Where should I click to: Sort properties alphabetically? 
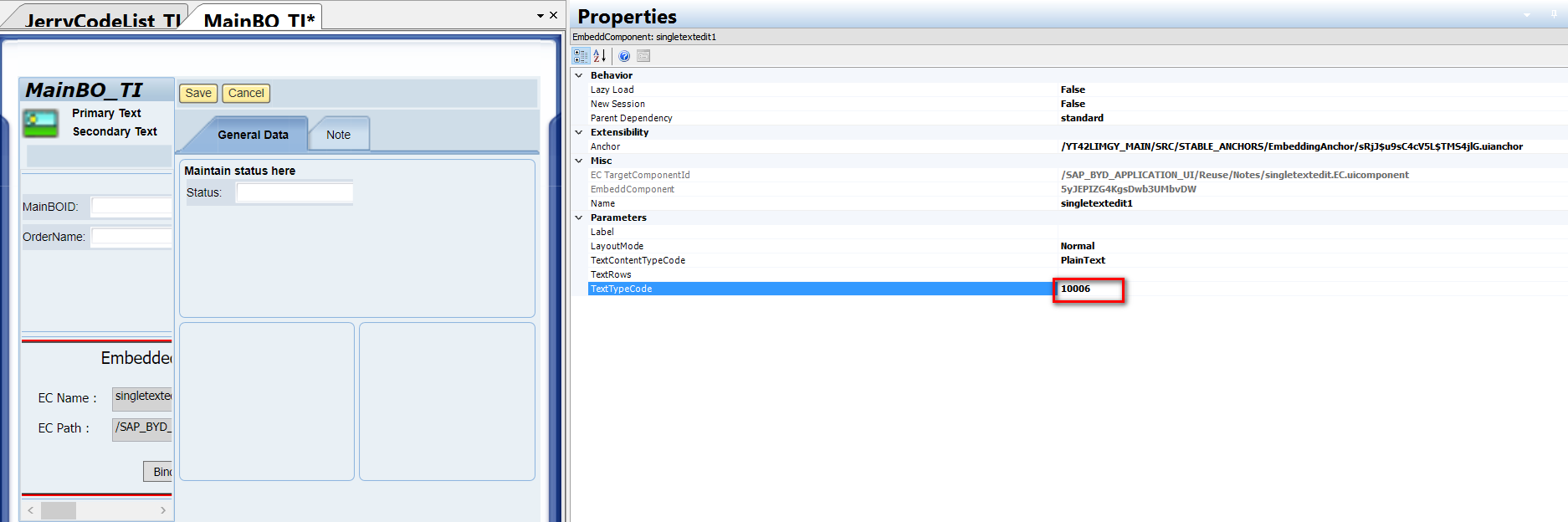[x=600, y=56]
